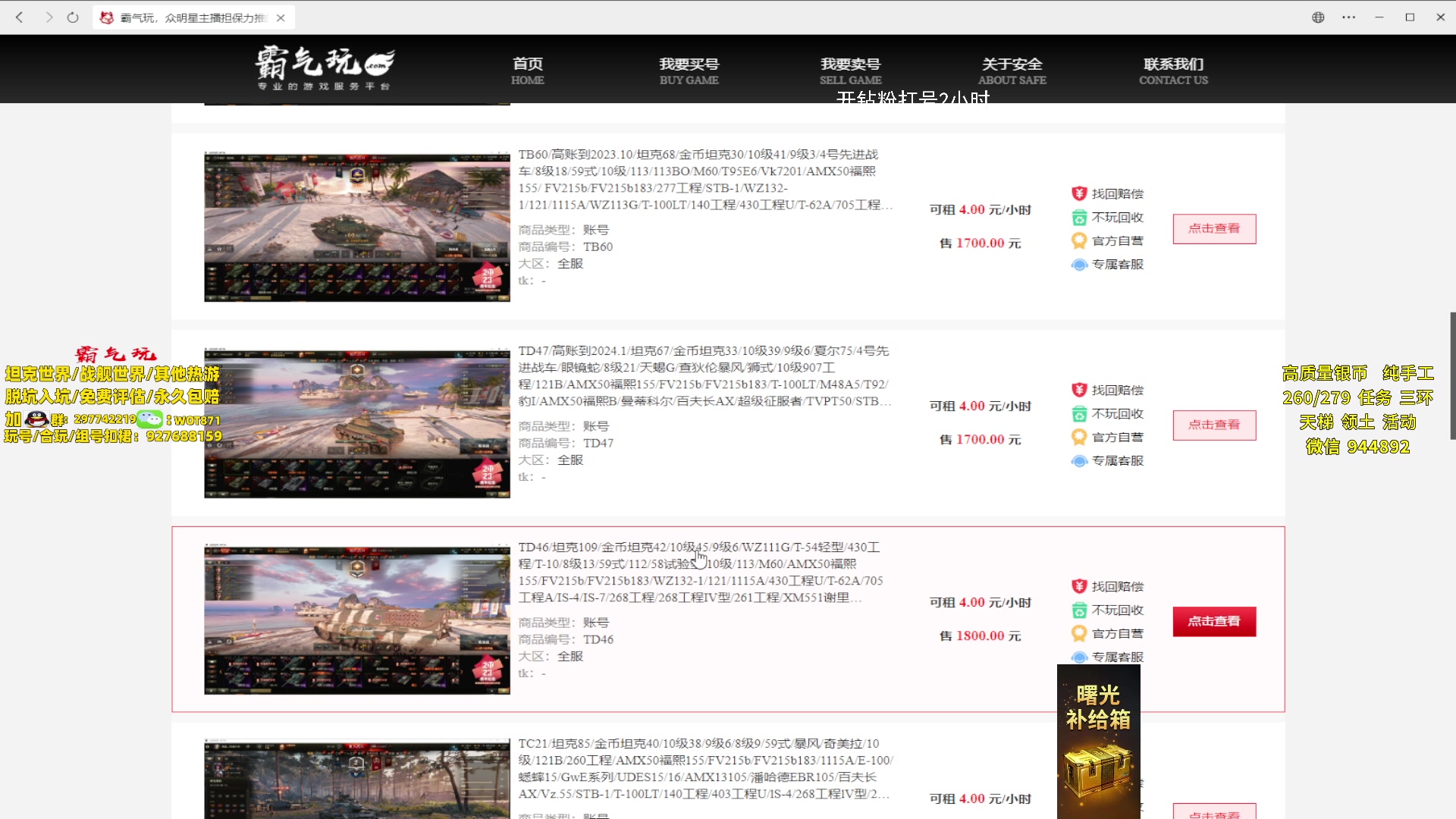Image resolution: width=1456 pixels, height=819 pixels.
Task: Click 找回赔偿 shield icon in TD47 row
Action: [x=1079, y=390]
